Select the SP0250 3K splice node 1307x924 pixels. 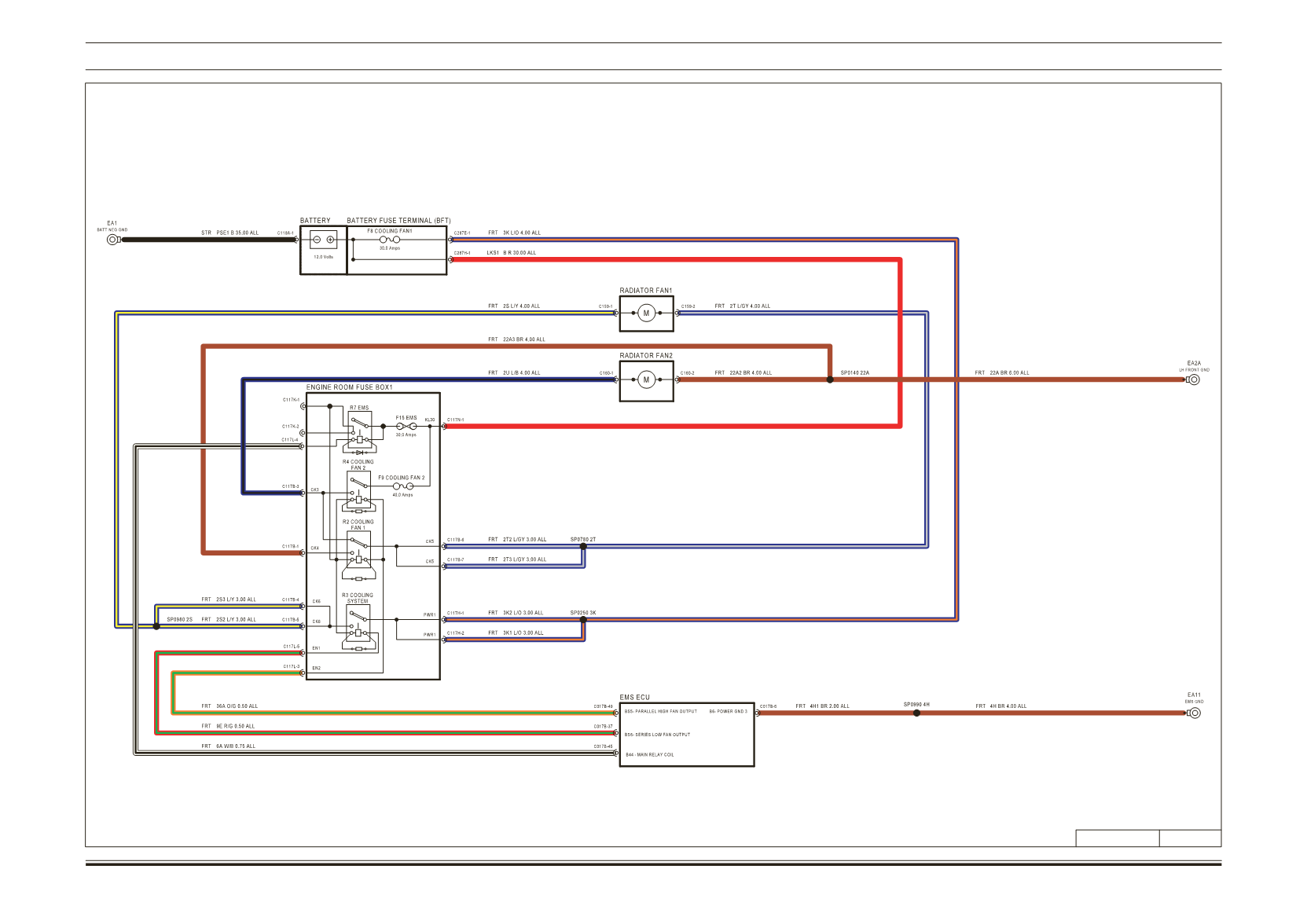583,620
